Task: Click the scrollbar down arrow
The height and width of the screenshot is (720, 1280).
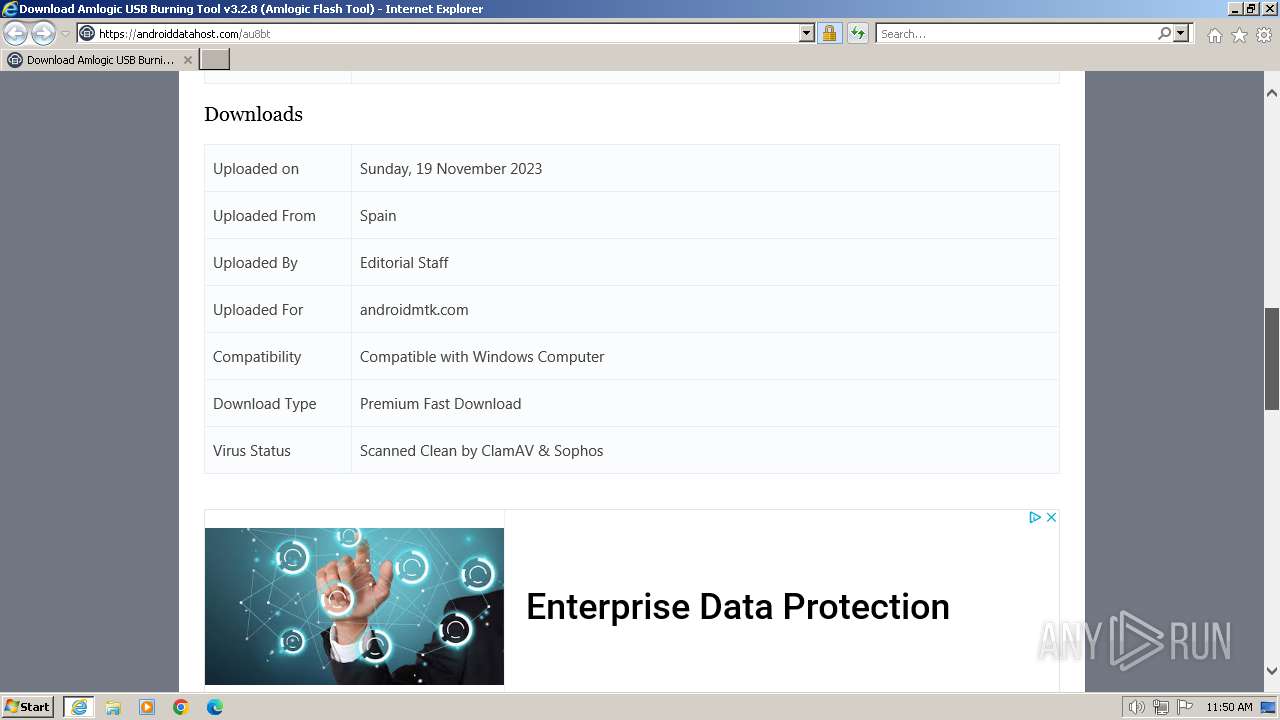Action: [x=1272, y=671]
